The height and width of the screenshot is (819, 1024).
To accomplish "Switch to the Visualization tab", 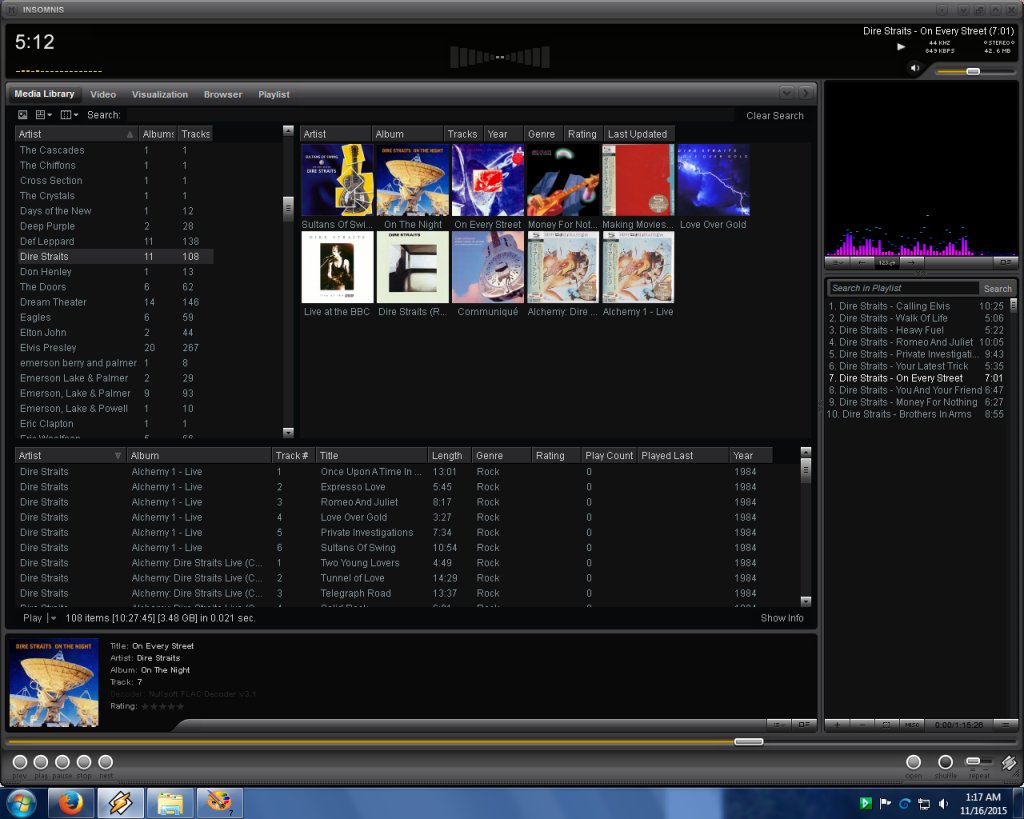I will point(160,95).
